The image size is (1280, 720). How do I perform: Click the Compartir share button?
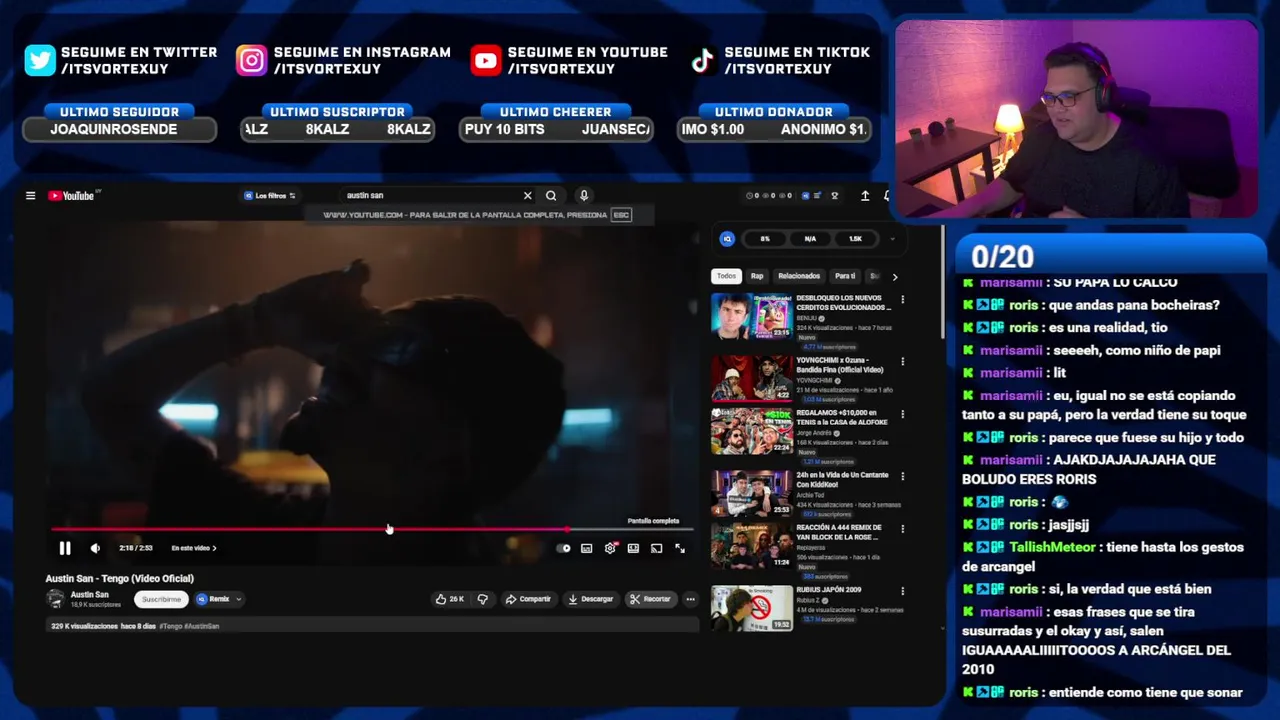click(x=528, y=599)
